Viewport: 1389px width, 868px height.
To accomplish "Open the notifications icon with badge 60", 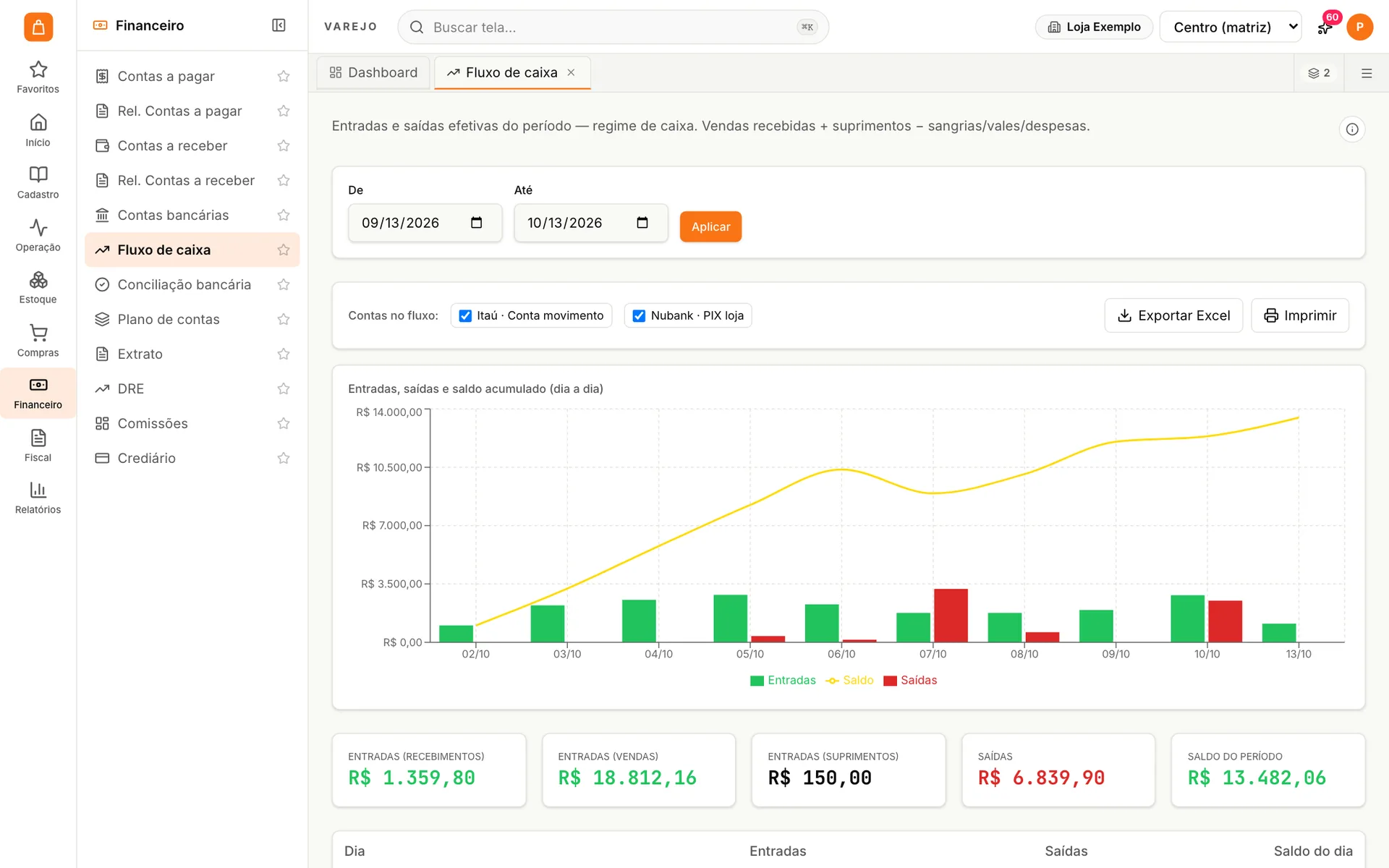I will 1325,27.
